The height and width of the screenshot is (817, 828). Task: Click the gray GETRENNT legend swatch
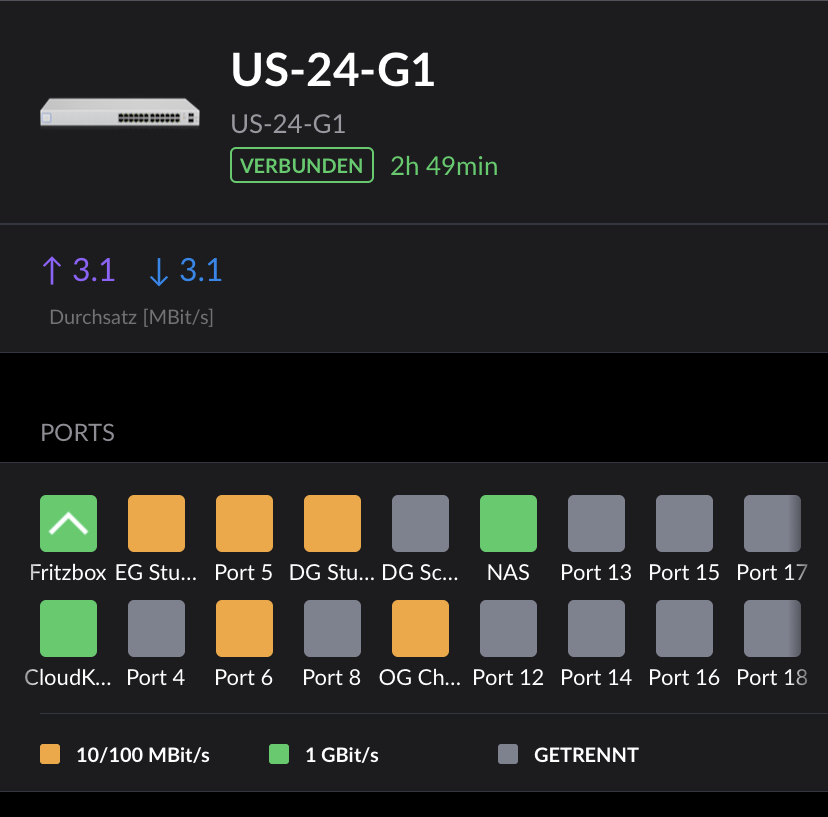508,754
